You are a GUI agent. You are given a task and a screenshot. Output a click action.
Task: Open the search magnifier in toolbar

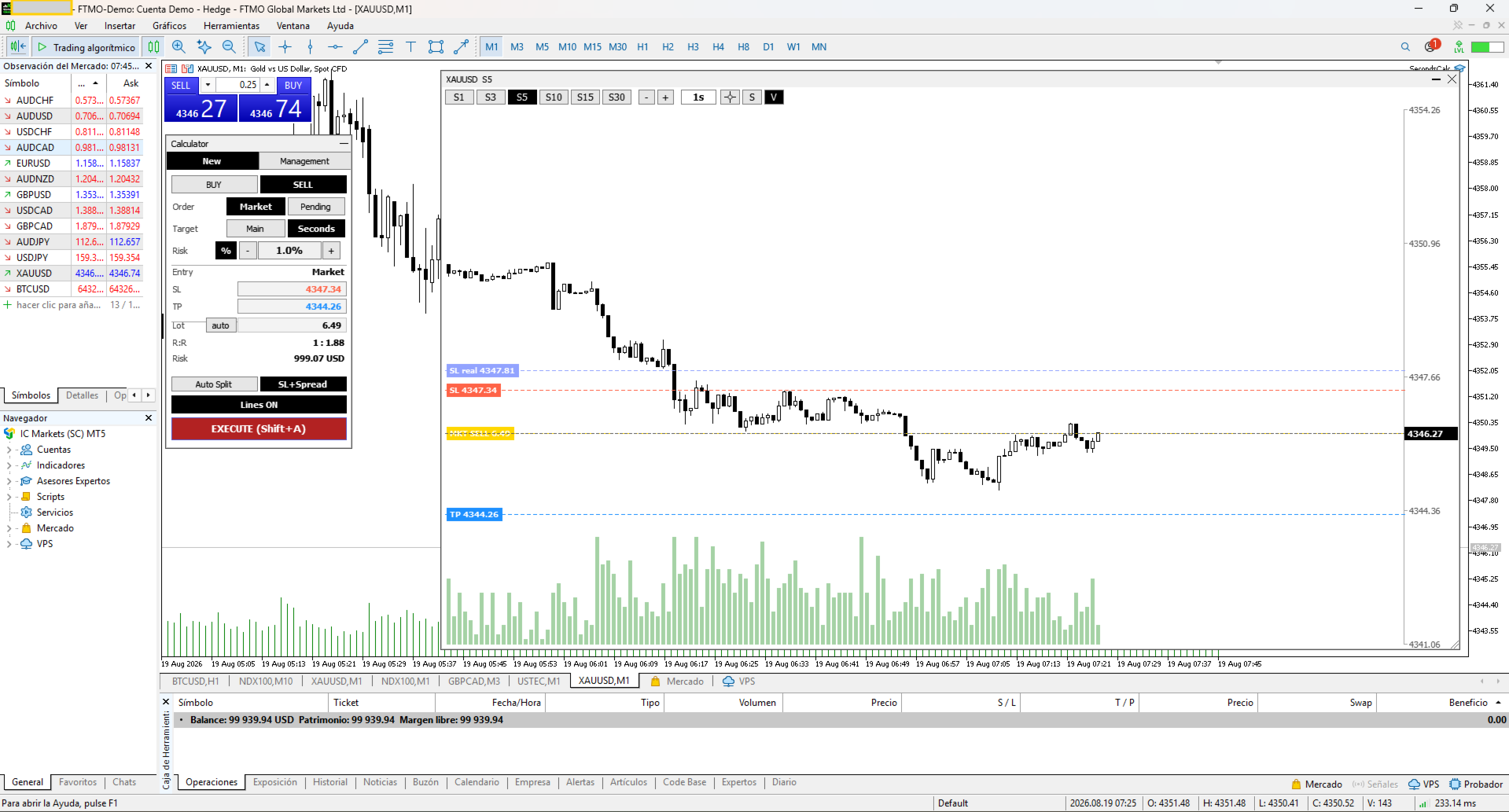point(1405,46)
